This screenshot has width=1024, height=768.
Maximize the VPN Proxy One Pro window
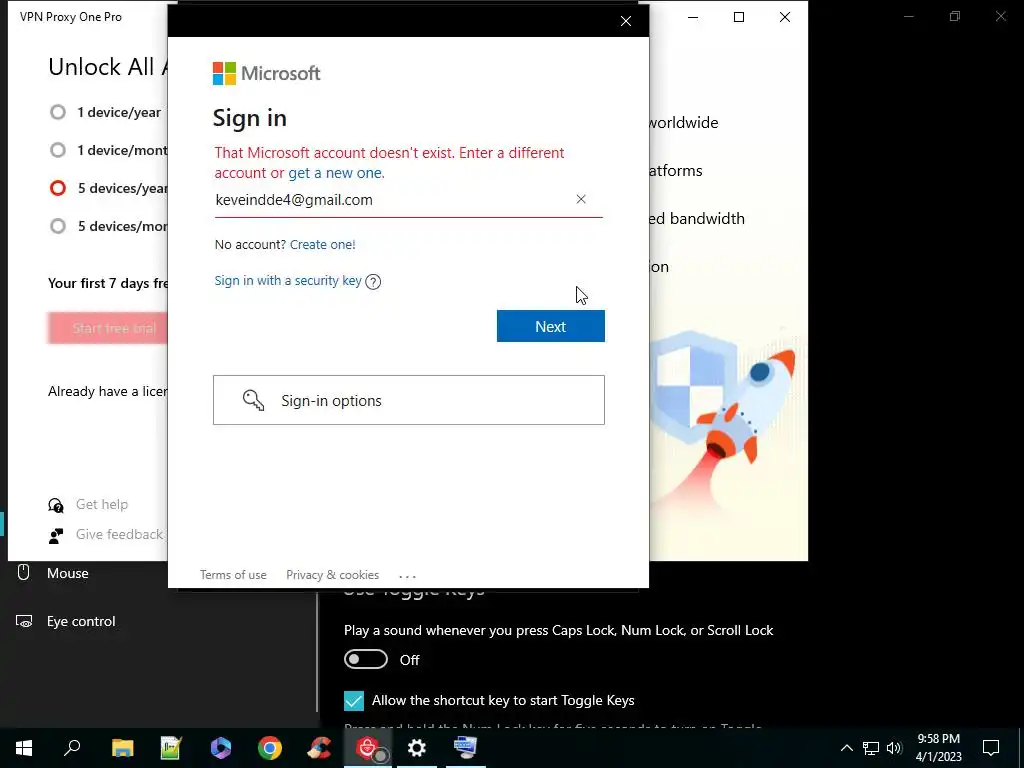point(739,17)
